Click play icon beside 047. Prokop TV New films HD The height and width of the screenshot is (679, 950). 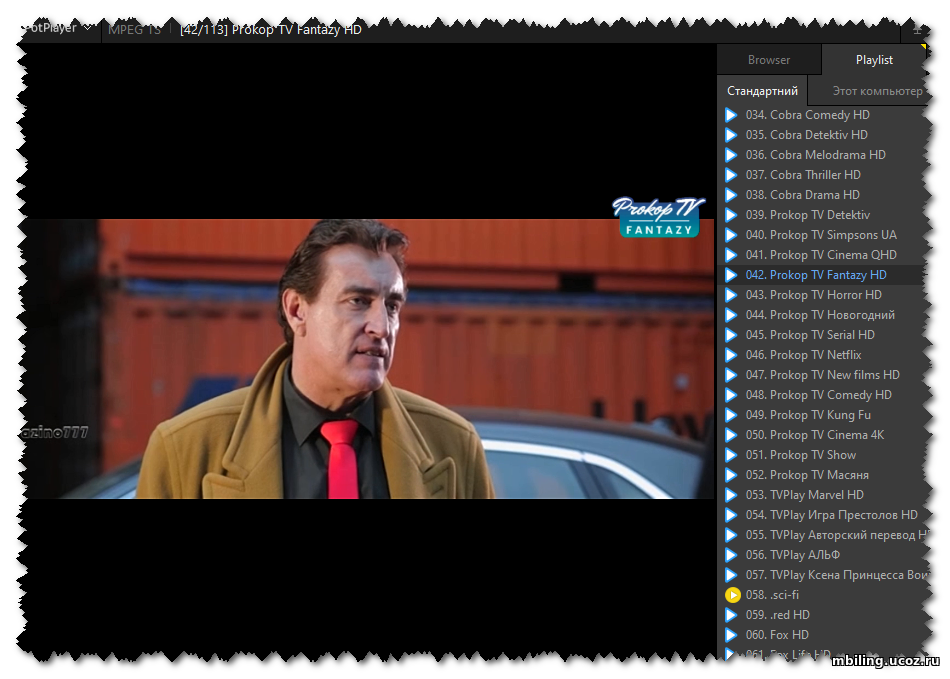point(731,375)
